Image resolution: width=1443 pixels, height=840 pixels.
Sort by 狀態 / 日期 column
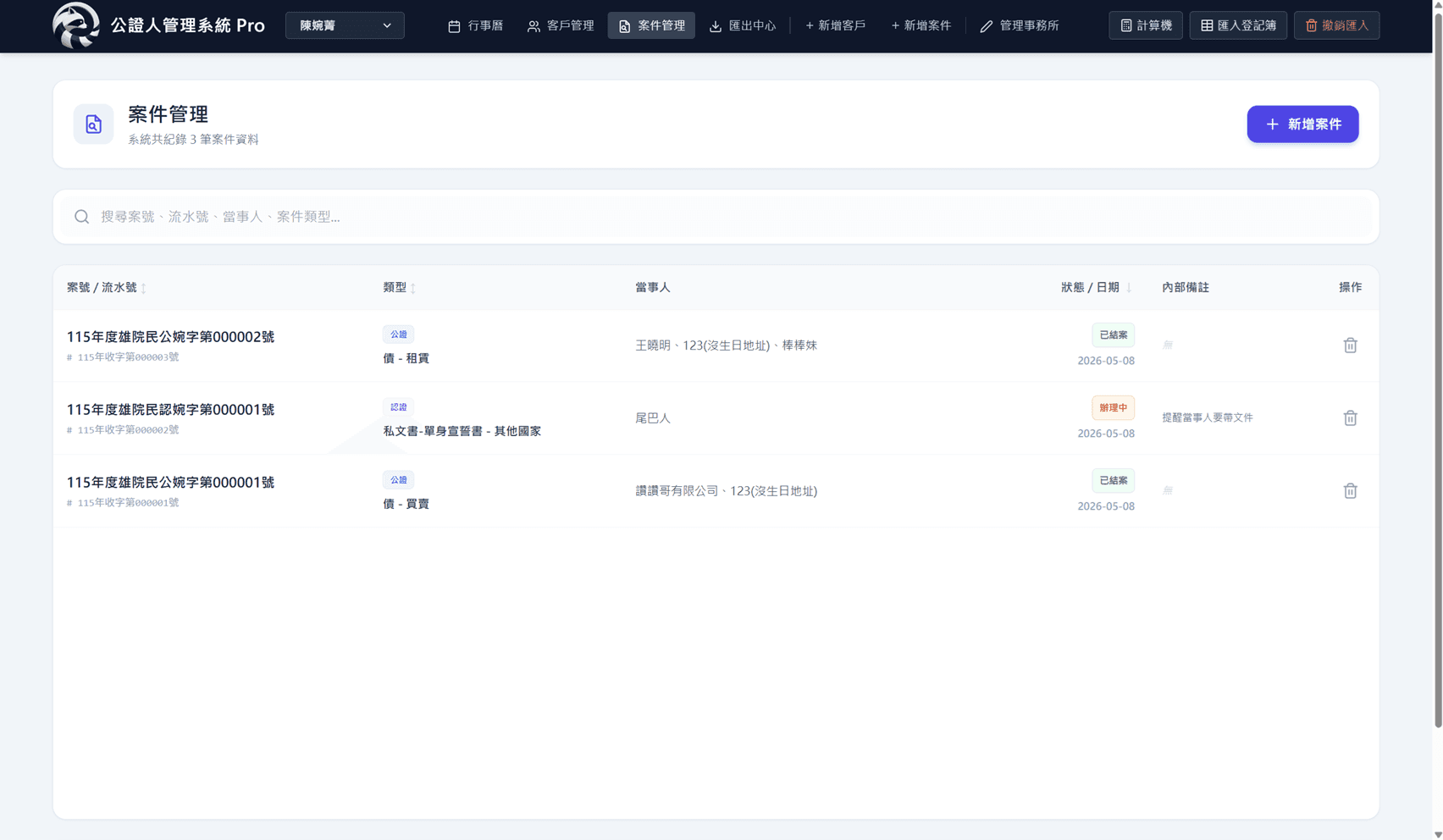tap(1096, 287)
